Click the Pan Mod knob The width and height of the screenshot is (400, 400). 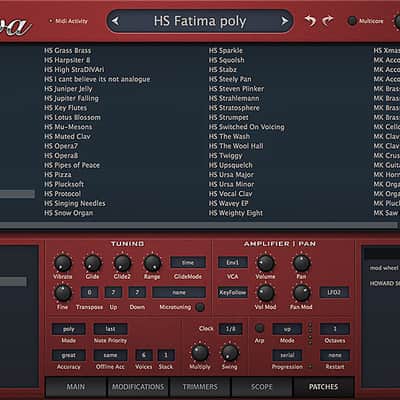301,293
